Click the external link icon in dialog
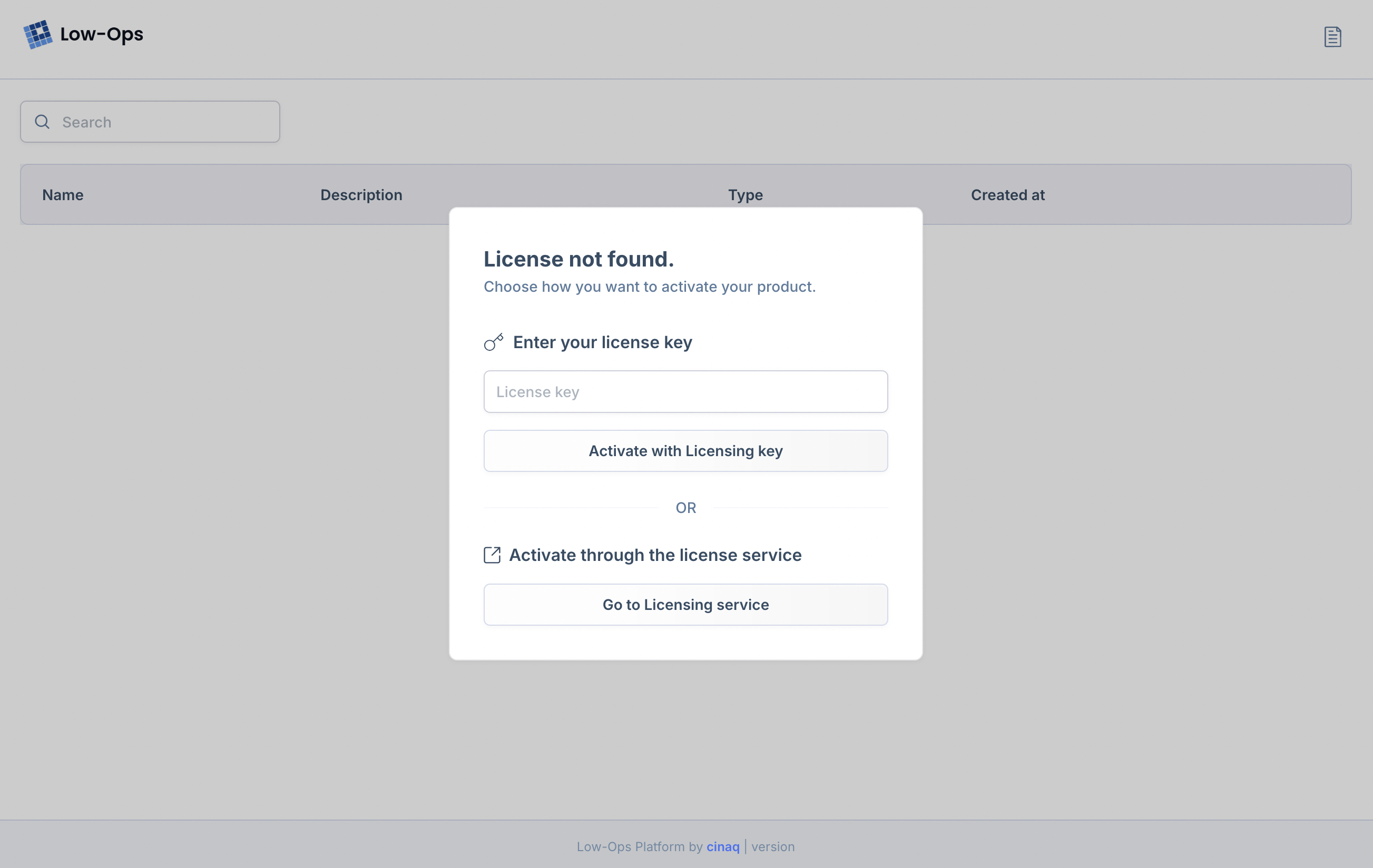 coord(492,555)
